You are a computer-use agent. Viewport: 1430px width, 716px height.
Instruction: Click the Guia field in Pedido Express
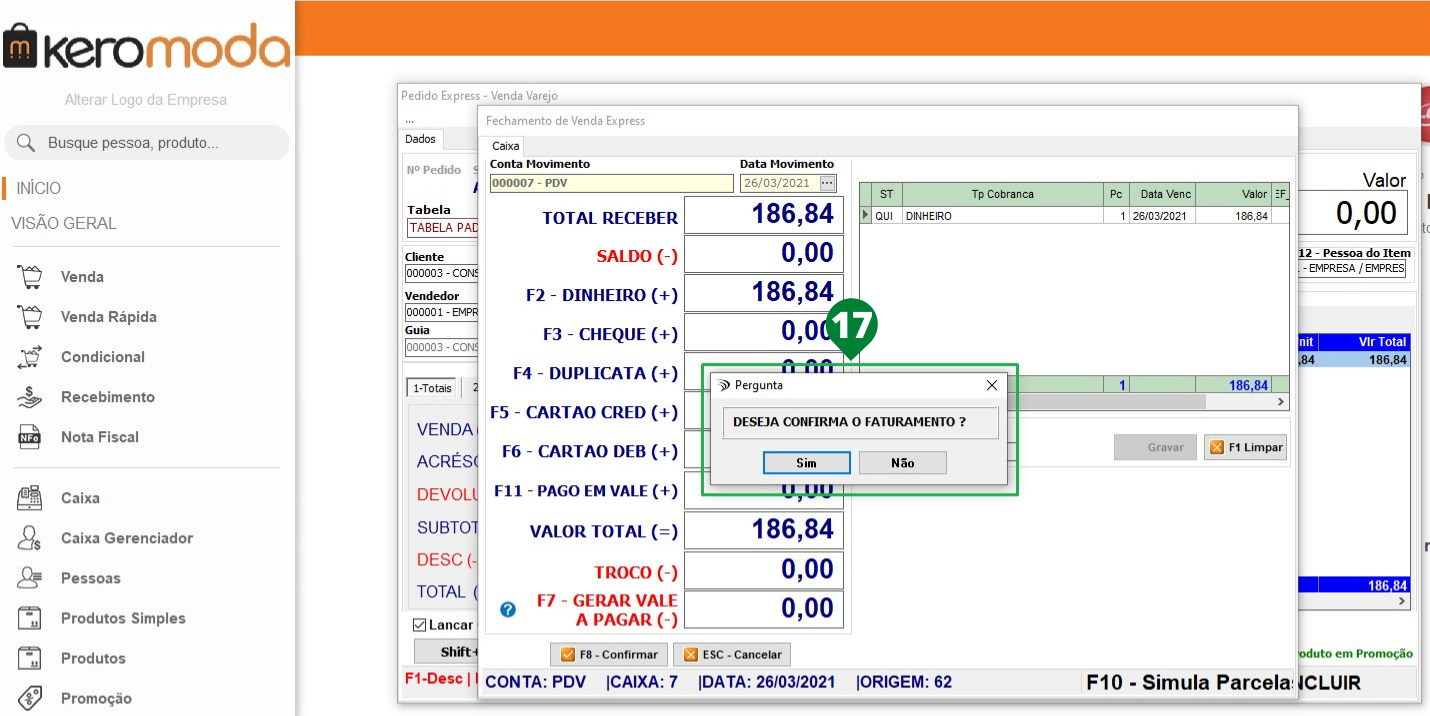[442, 347]
